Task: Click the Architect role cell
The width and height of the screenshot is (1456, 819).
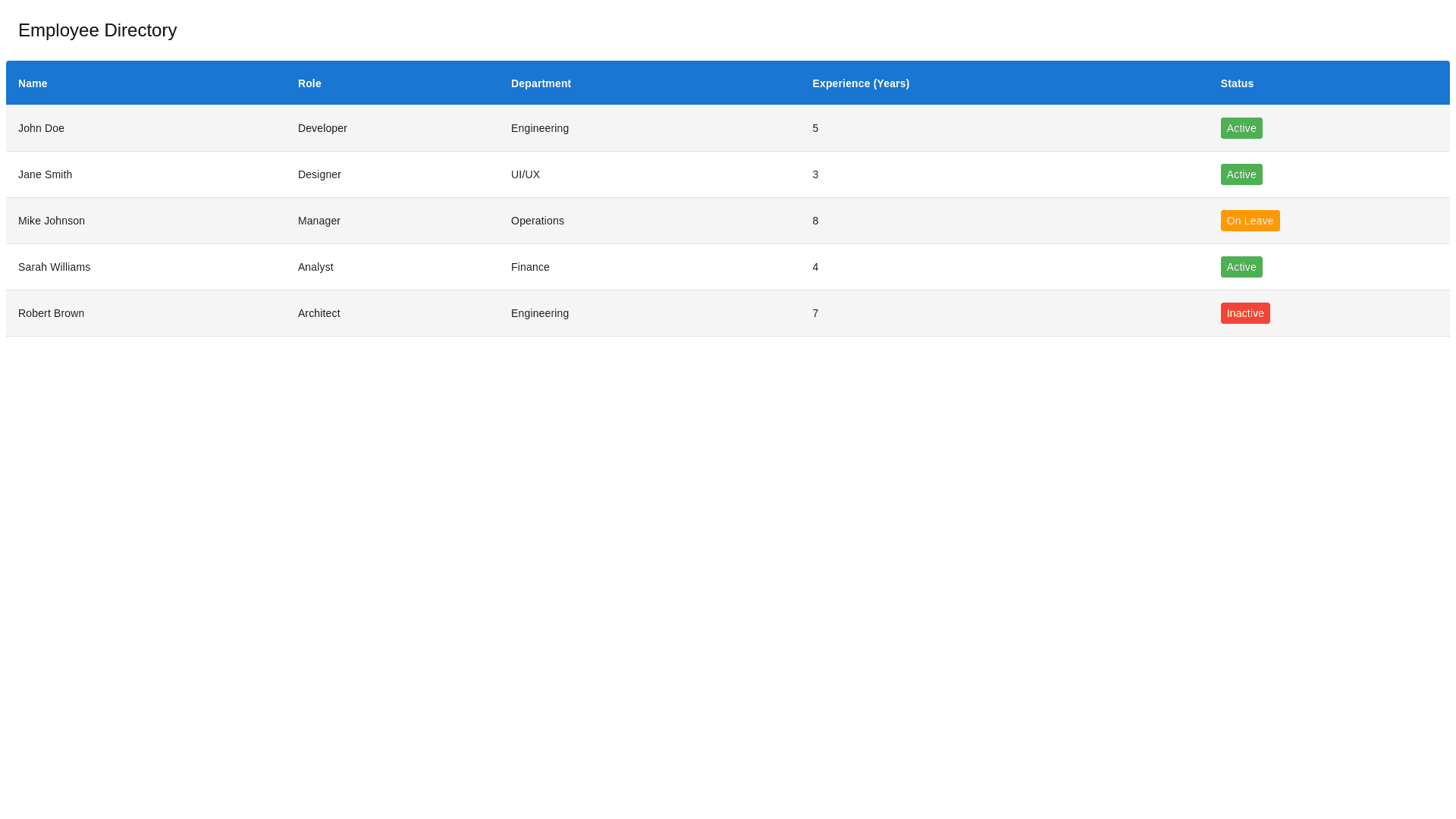Action: 318,313
